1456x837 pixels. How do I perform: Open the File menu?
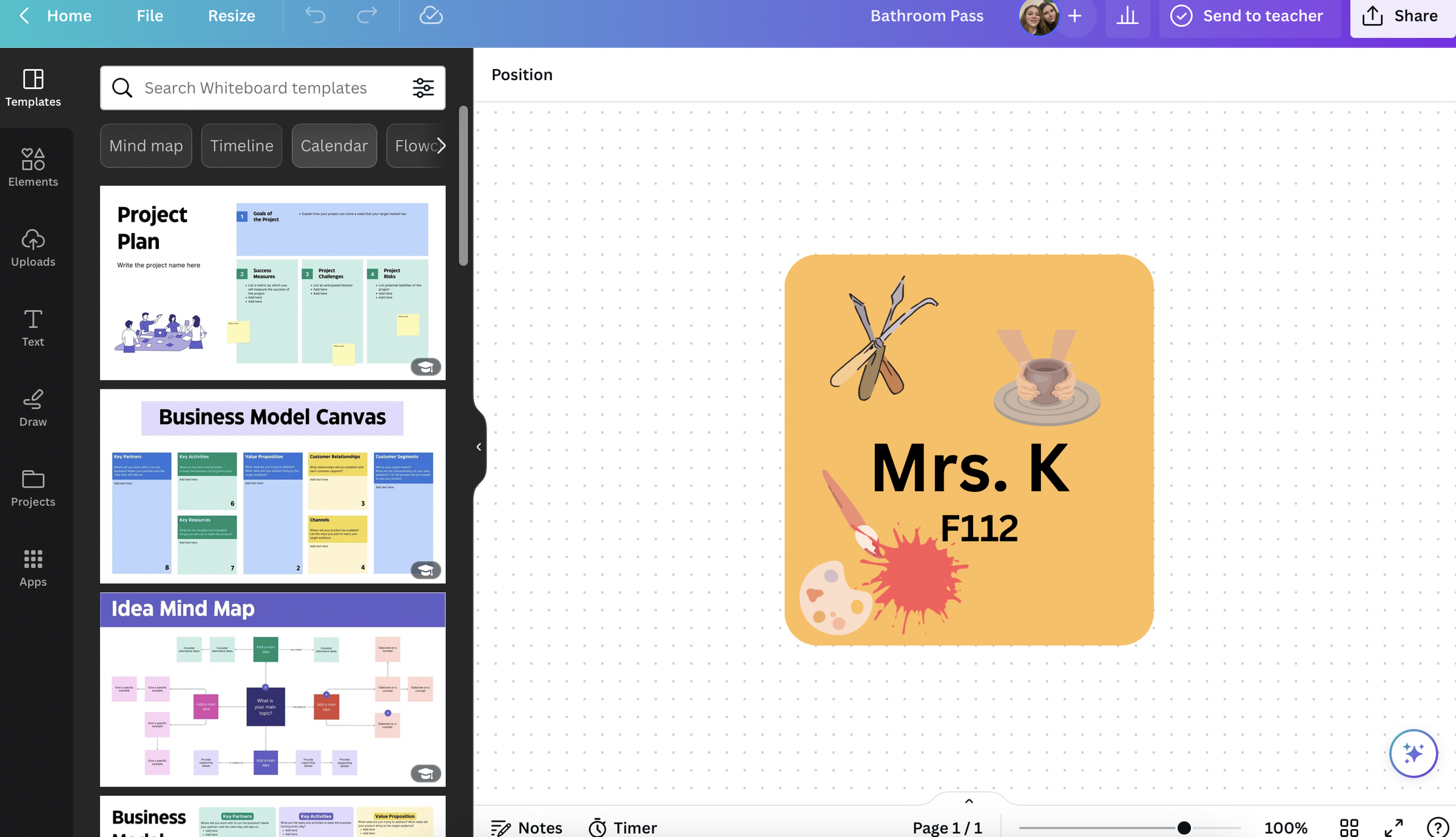(x=149, y=16)
